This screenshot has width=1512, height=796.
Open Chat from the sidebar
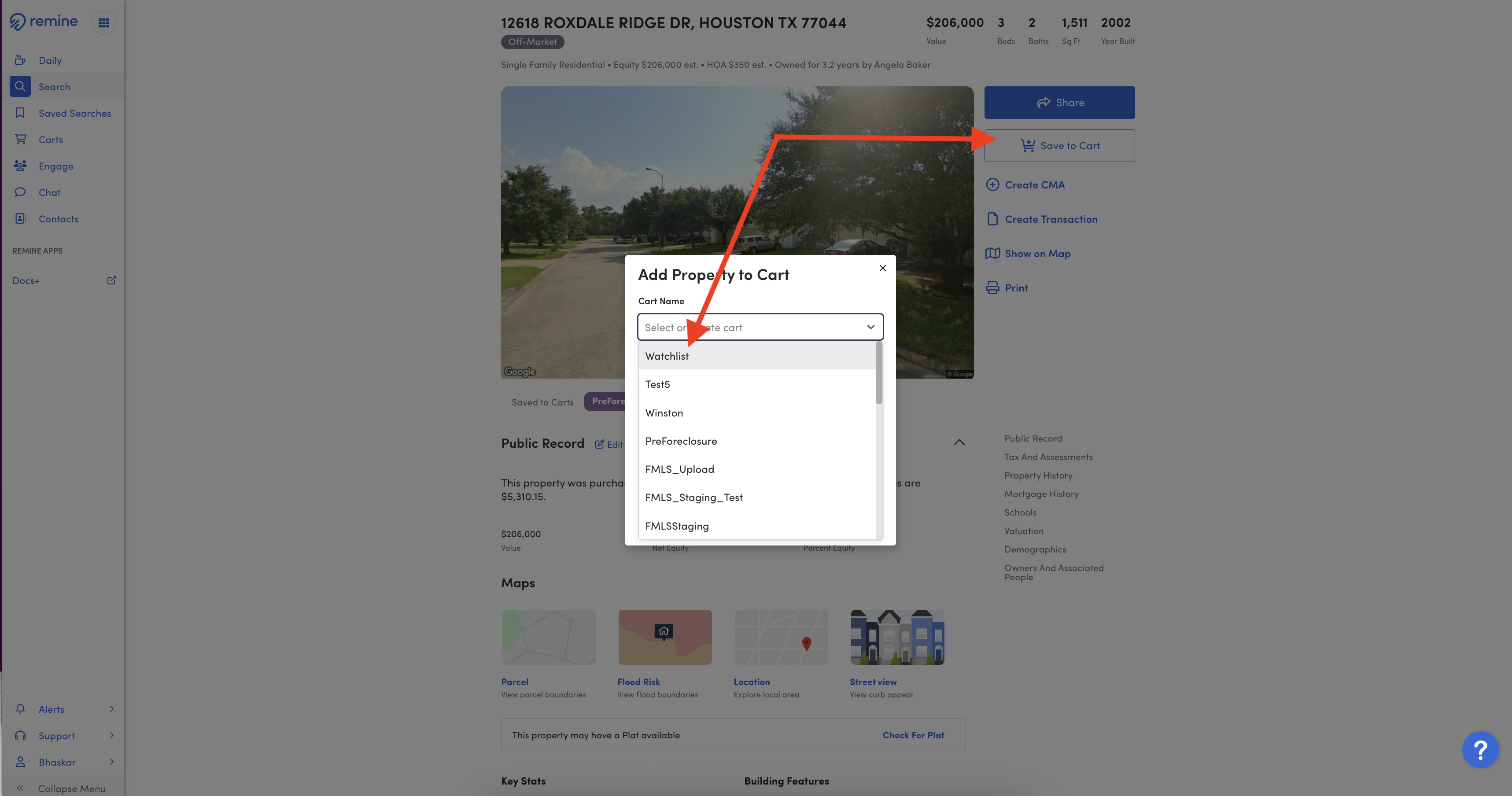49,192
